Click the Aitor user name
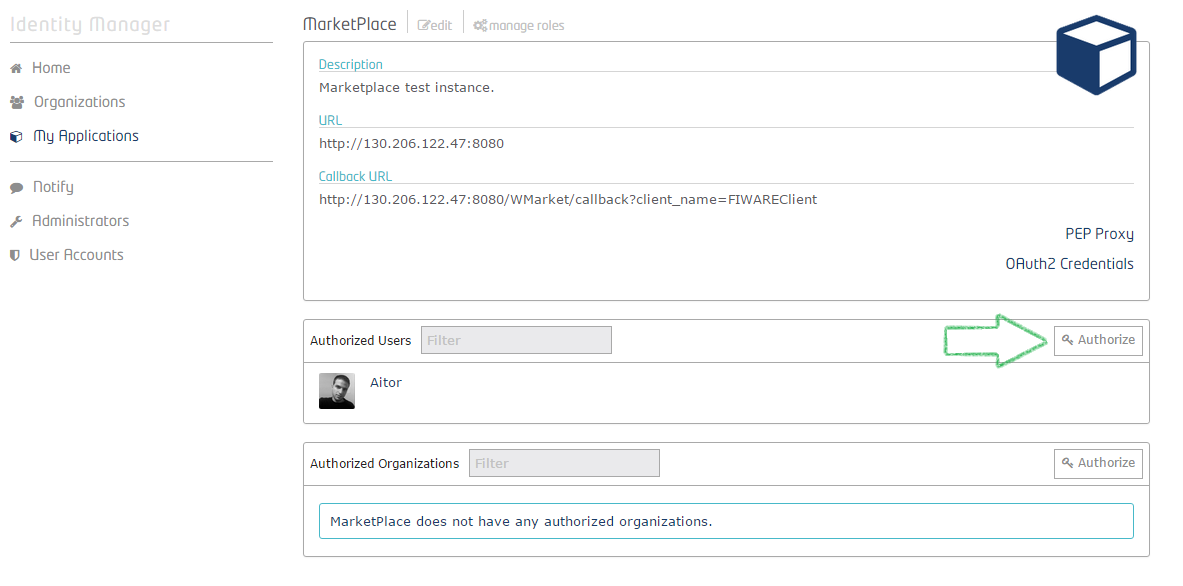 (x=386, y=382)
